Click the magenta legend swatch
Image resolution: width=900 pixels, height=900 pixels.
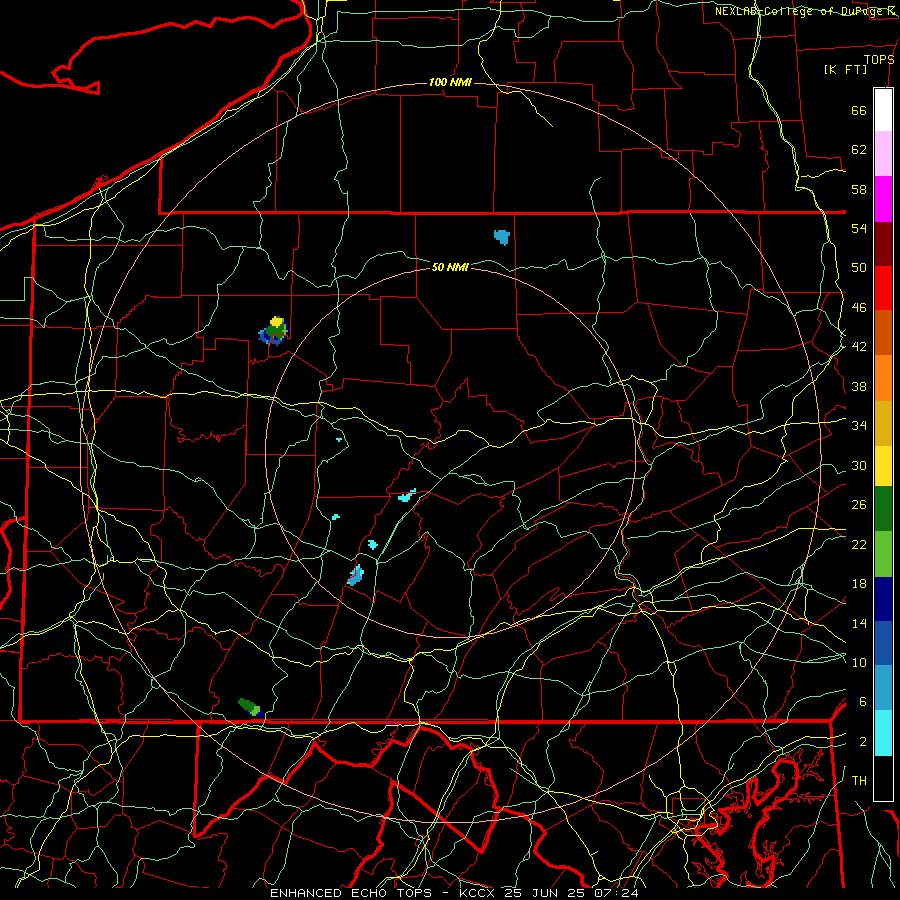(x=883, y=199)
